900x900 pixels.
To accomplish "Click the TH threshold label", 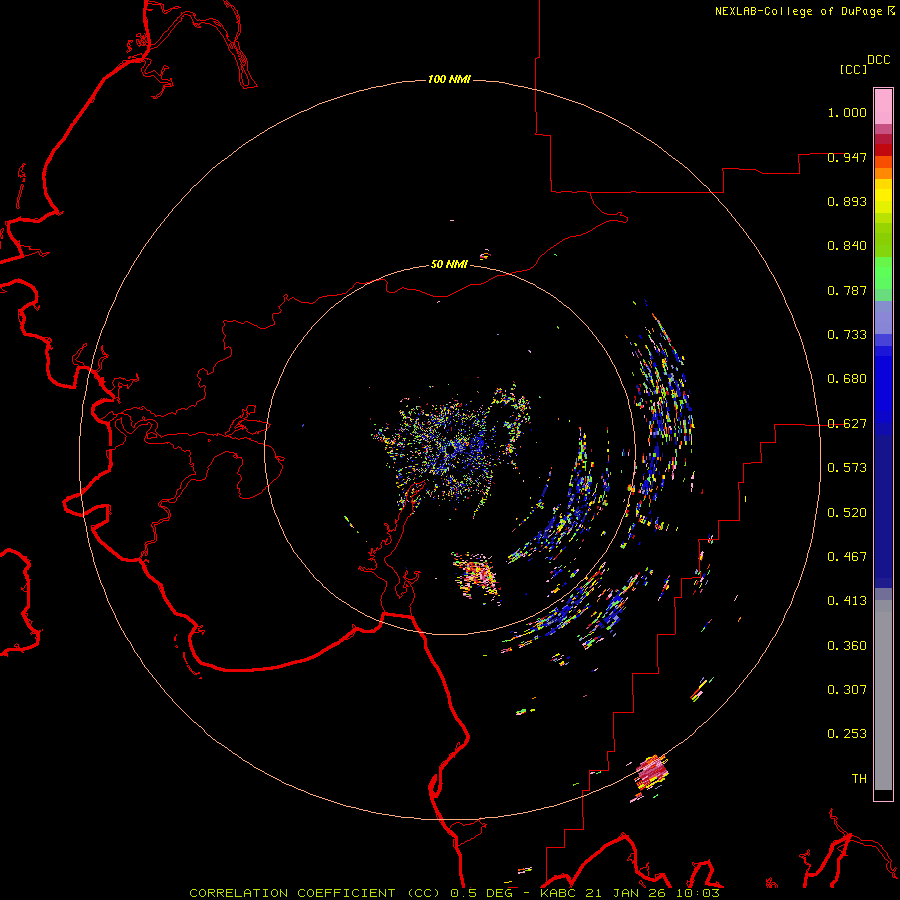I will pyautogui.click(x=859, y=778).
